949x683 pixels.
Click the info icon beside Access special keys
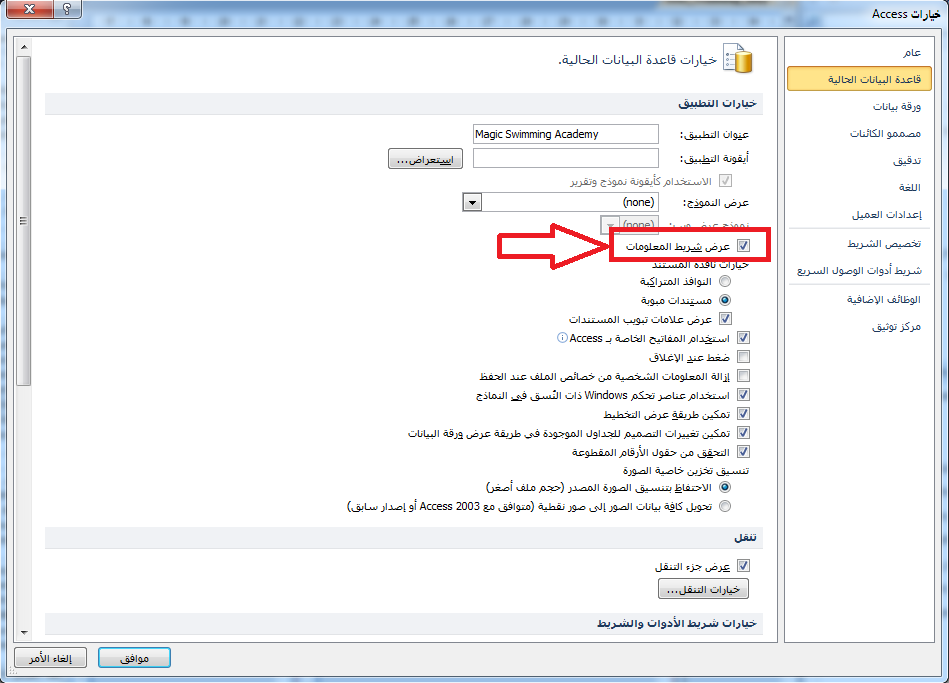[x=562, y=338]
